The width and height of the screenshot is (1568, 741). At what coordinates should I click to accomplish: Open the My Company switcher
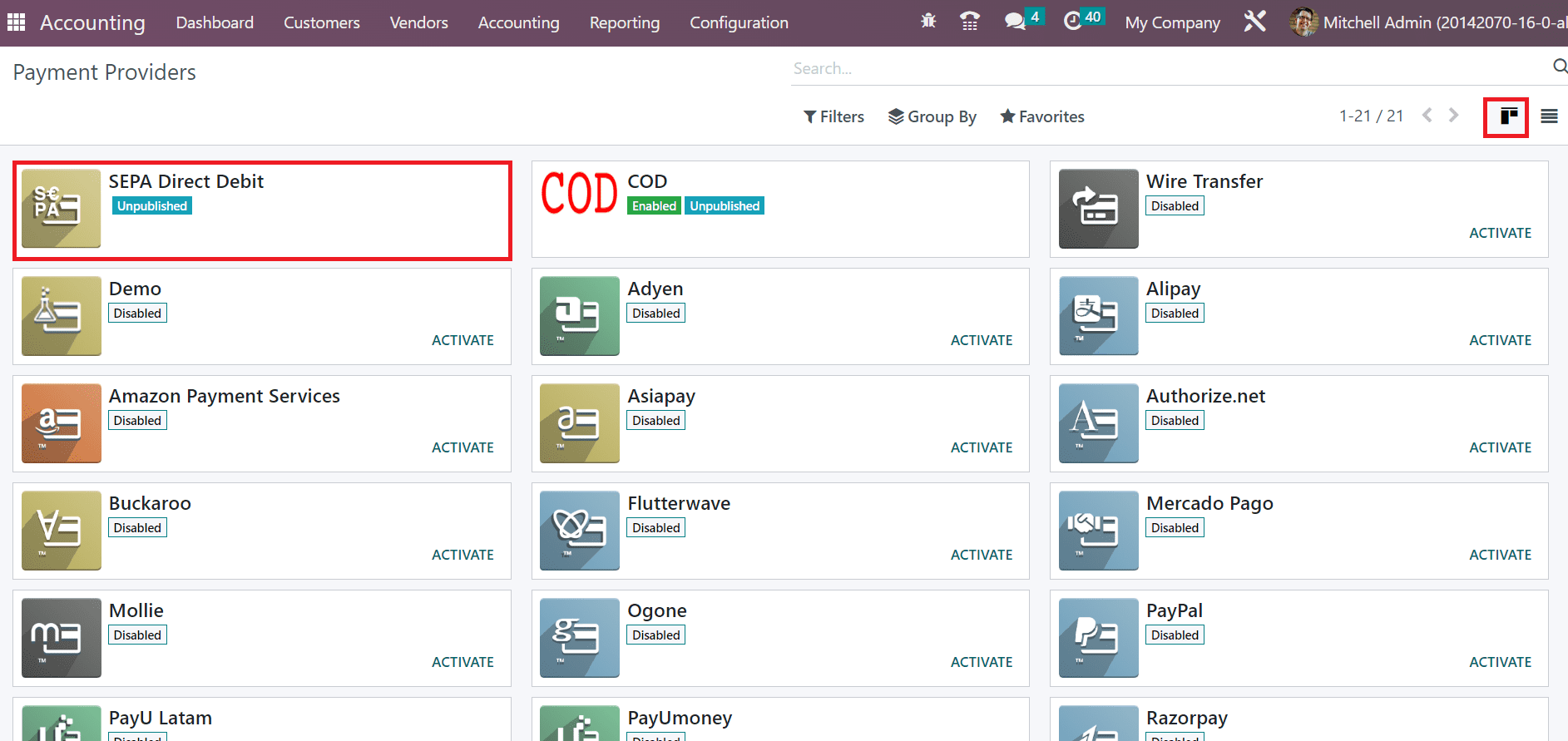[1172, 22]
